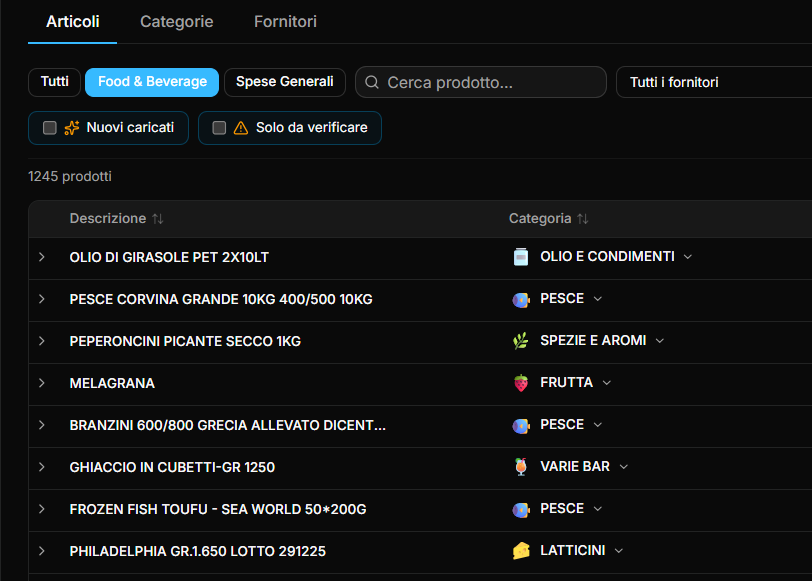Image resolution: width=812 pixels, height=581 pixels.
Task: Open the OLIO E CONDIMENTI category dropdown
Action: [688, 257]
